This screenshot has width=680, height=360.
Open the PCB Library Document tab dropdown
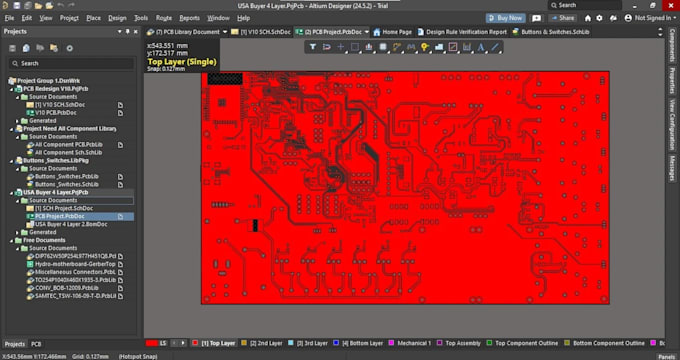[225, 32]
